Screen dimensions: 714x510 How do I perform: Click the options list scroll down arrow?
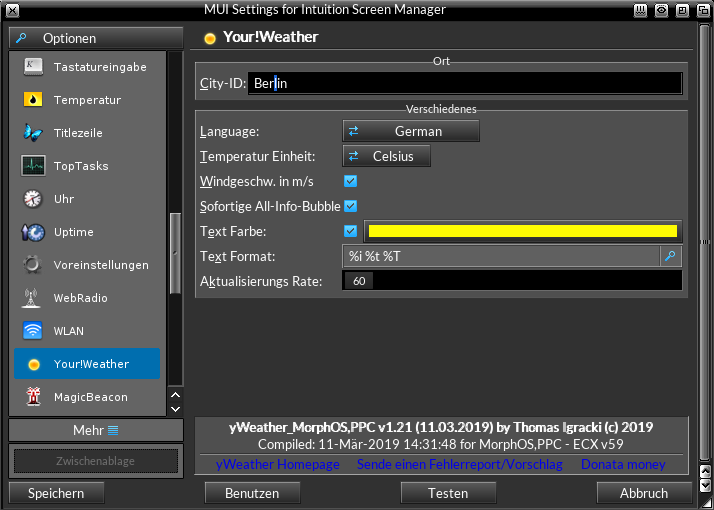175,409
